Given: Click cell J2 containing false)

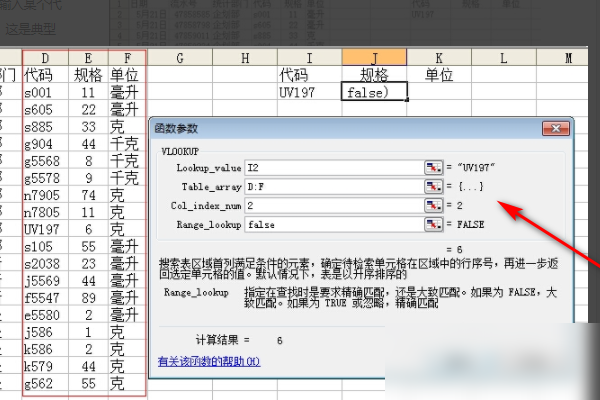Looking at the screenshot, I should 374,92.
